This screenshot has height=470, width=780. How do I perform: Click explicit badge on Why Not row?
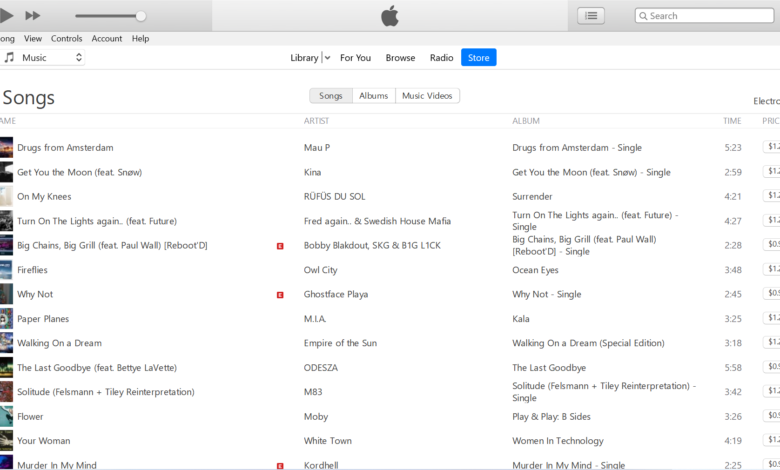280,295
